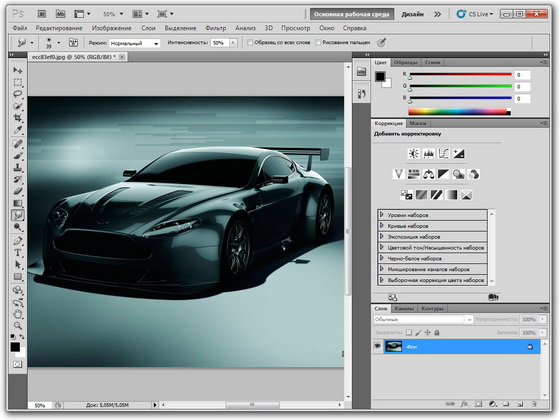Image resolution: width=560 pixels, height=420 pixels.
Task: Toggle lock position in Layers panel
Action: (x=428, y=332)
